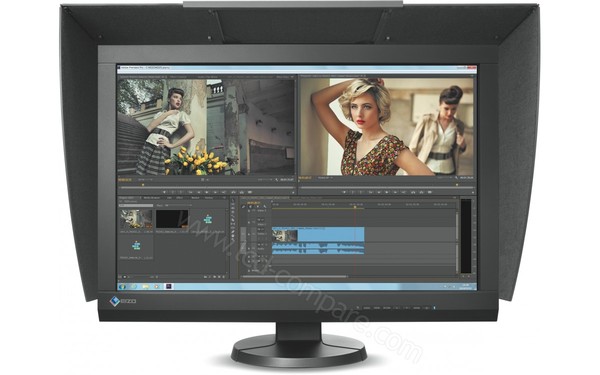Select the Zoom tool in Tools panel
This screenshot has height=375, width=600.
[x=233, y=240]
